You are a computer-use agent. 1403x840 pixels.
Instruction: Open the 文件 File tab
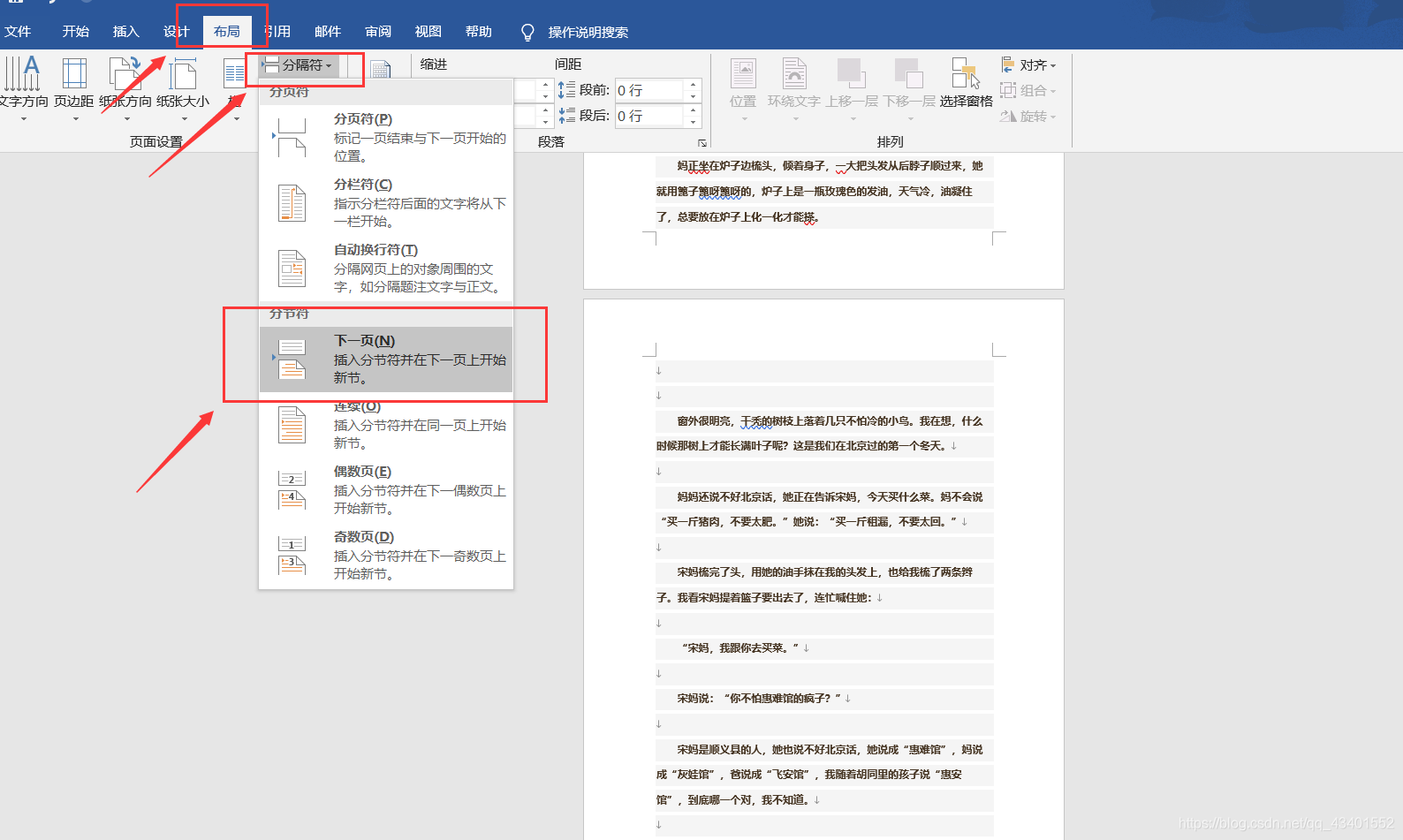(18, 32)
